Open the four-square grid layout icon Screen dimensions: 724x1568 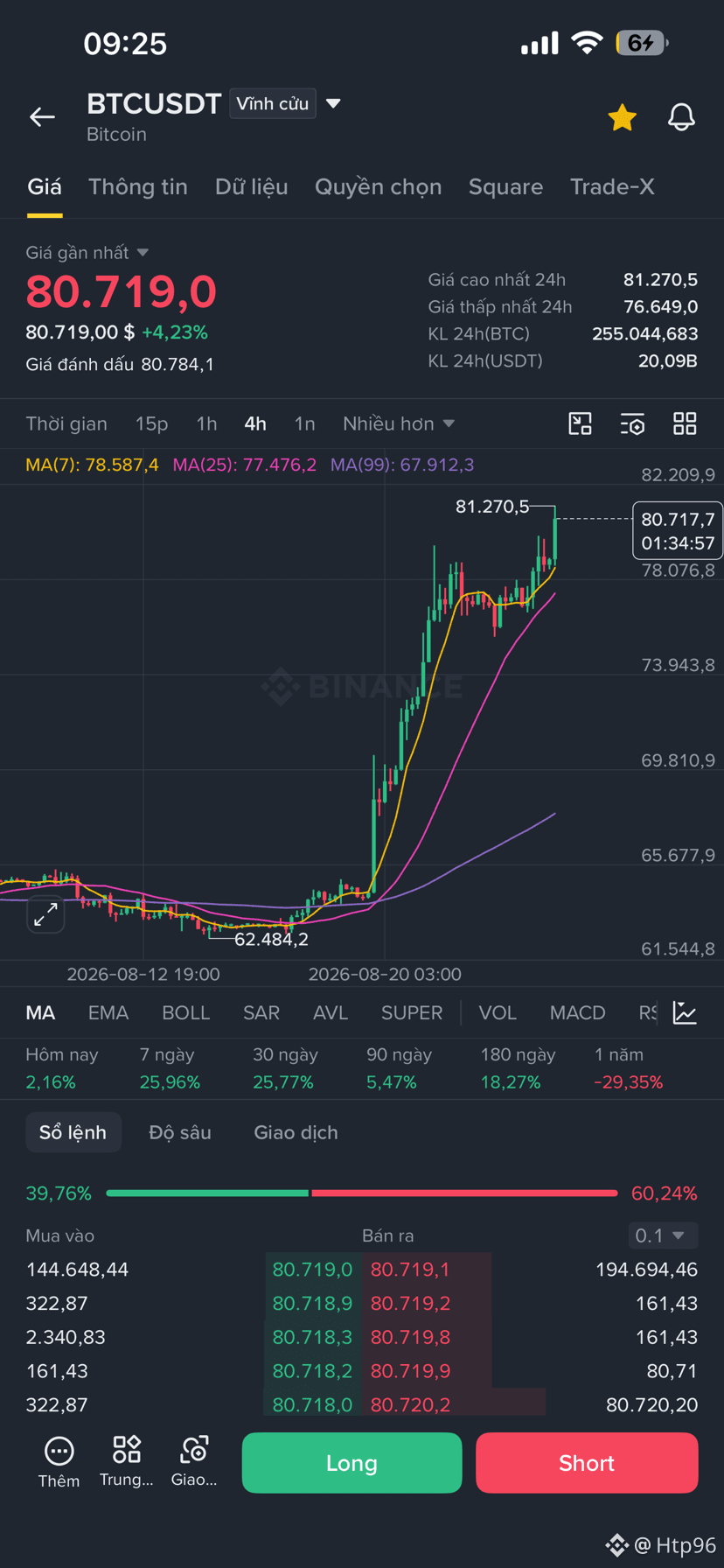685,423
